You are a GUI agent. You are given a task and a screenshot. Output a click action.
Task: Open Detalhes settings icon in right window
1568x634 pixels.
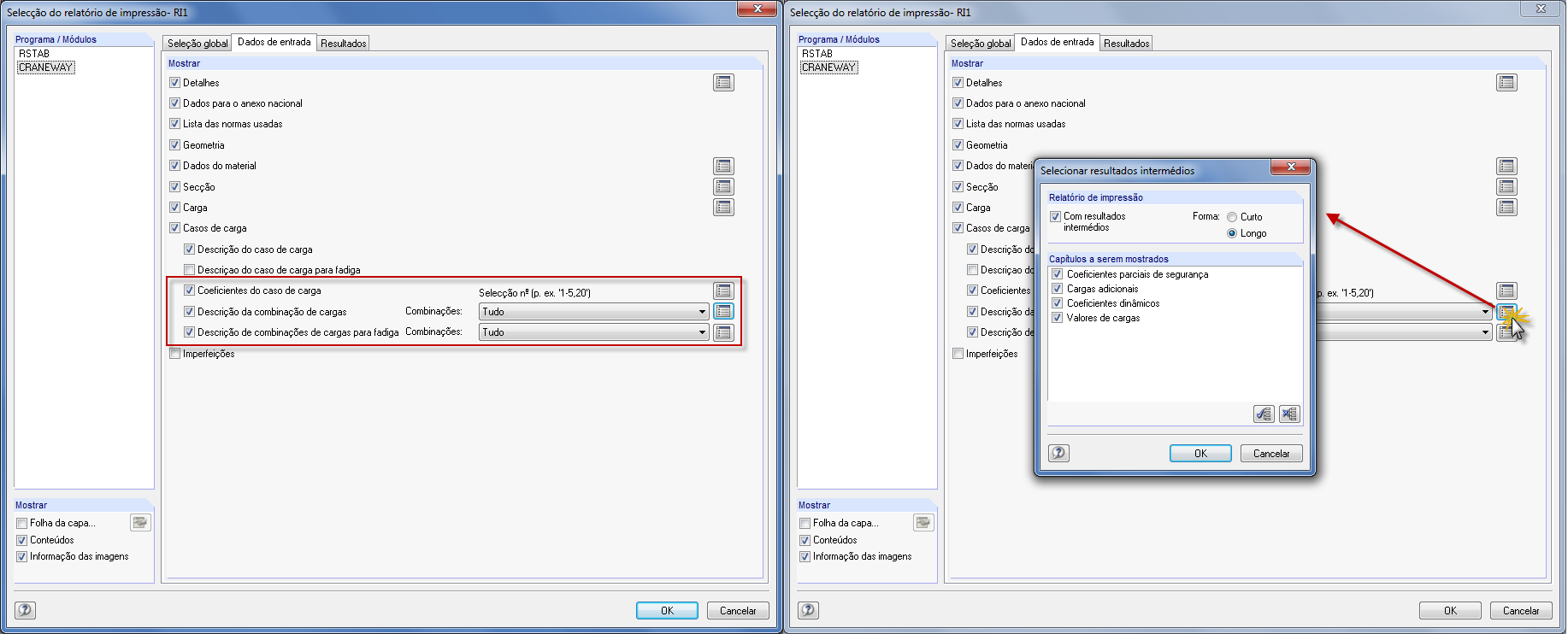pyautogui.click(x=1506, y=83)
